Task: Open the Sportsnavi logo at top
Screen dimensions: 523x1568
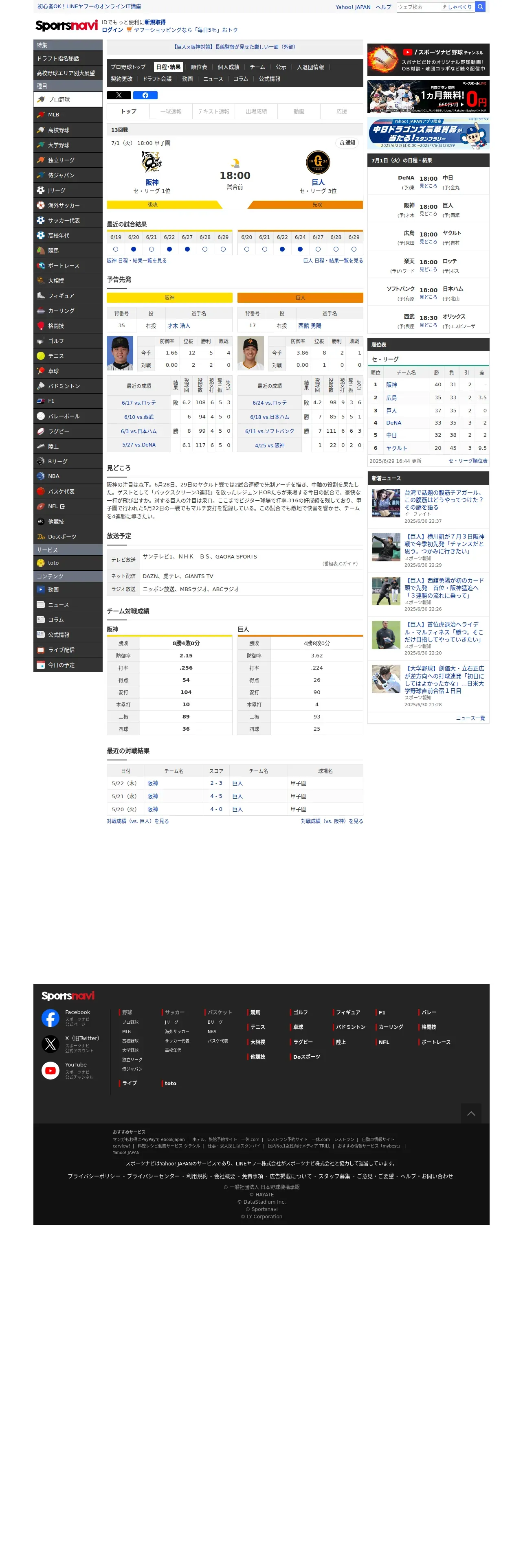Action: pyautogui.click(x=66, y=26)
